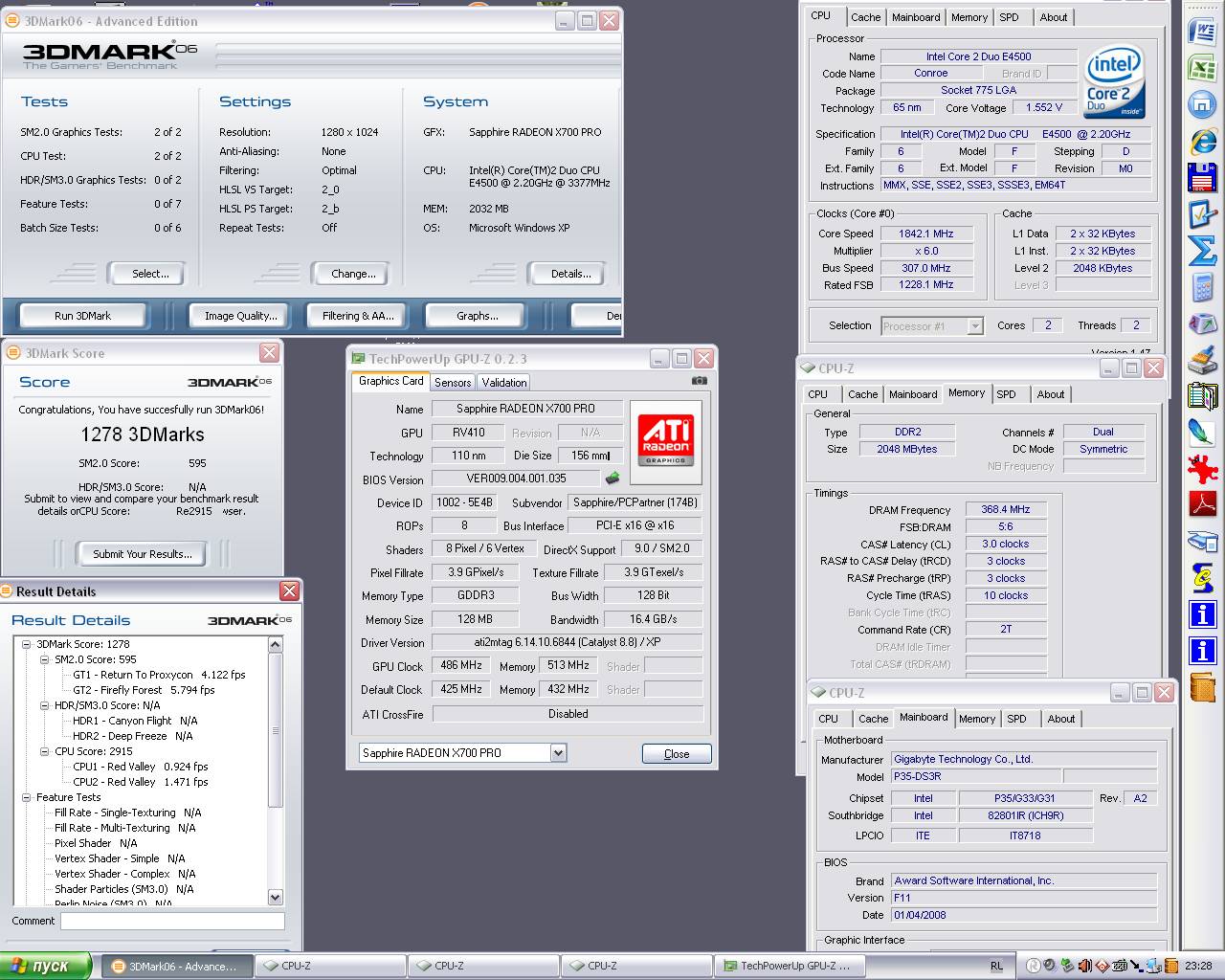
Task: Click the Close button in GPU-Z
Action: [x=677, y=754]
